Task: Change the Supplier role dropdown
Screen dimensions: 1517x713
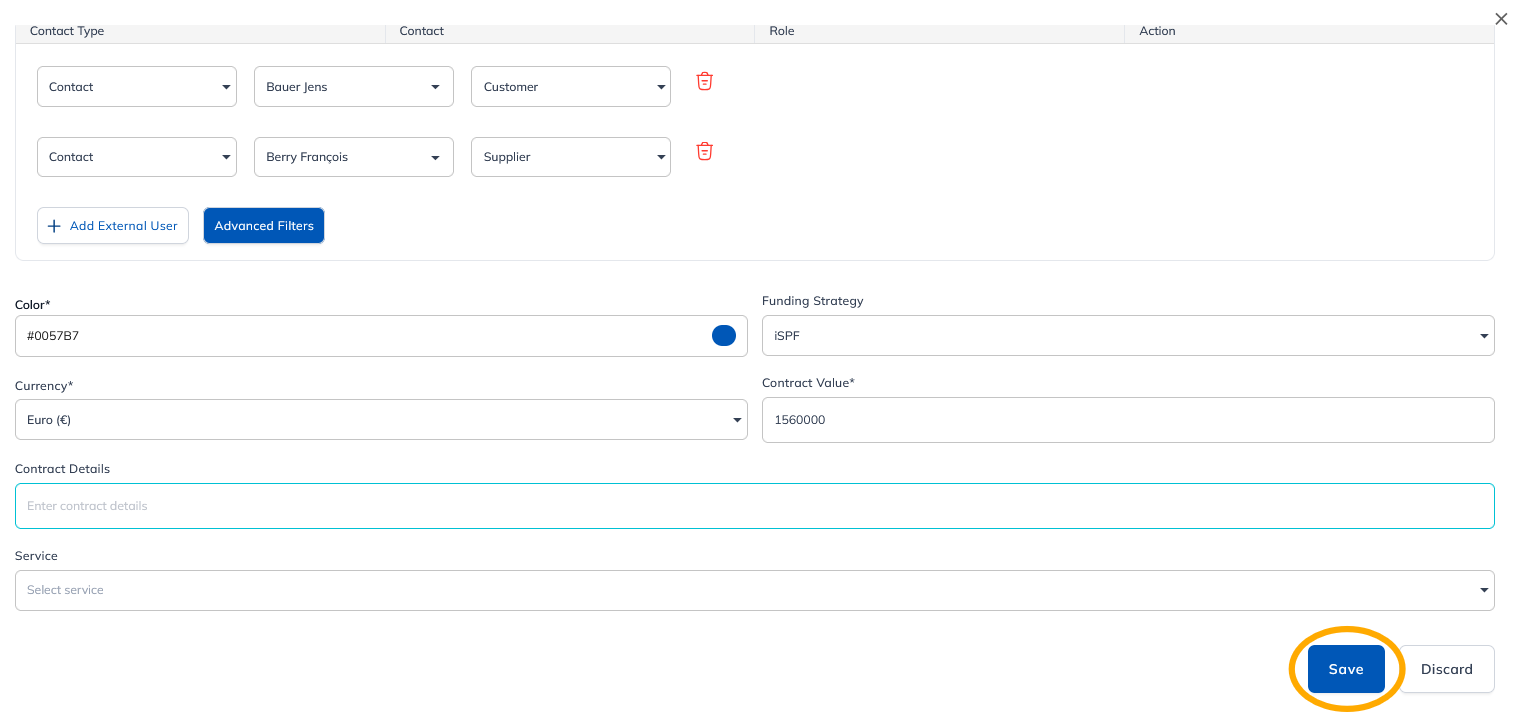Action: (571, 157)
